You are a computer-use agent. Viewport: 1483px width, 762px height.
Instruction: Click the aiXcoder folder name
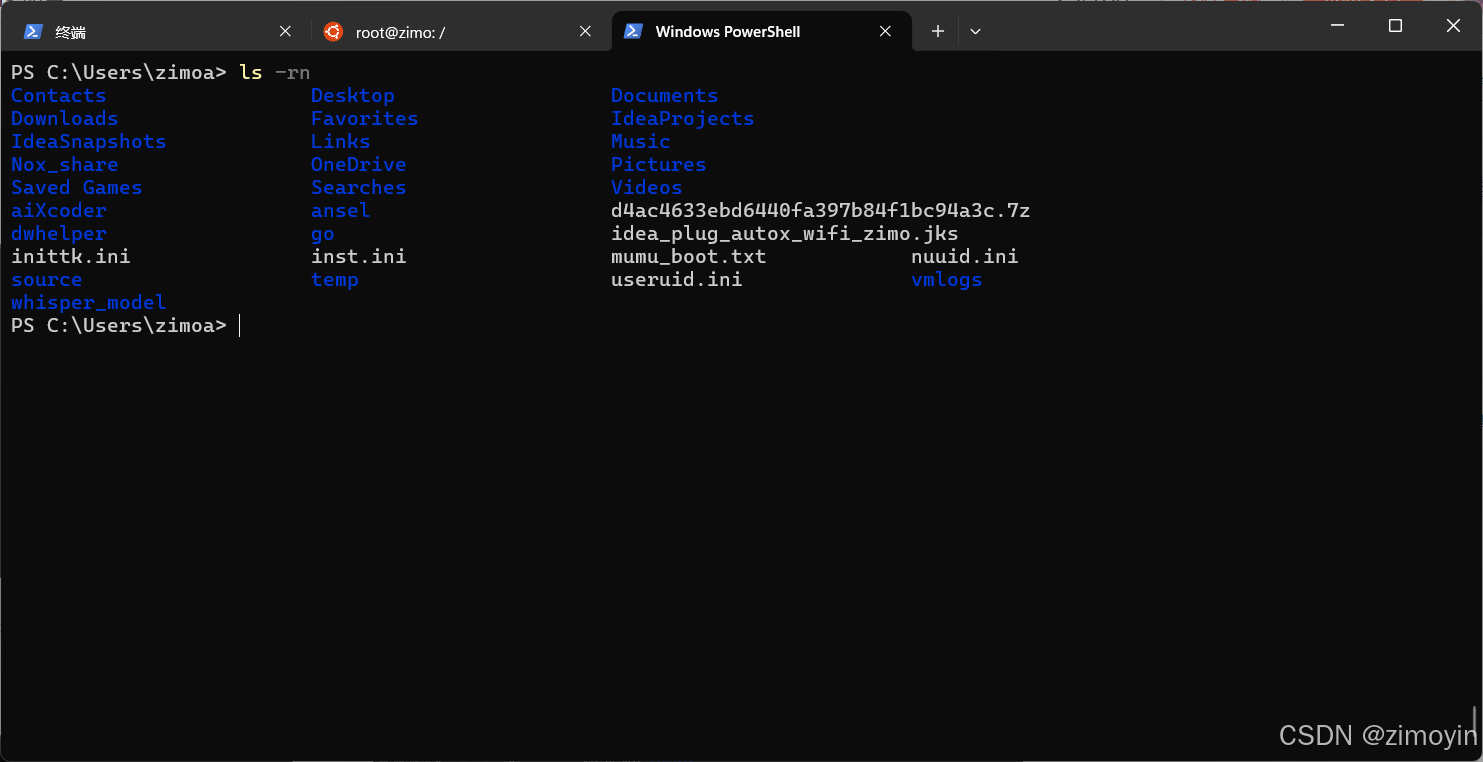point(58,211)
